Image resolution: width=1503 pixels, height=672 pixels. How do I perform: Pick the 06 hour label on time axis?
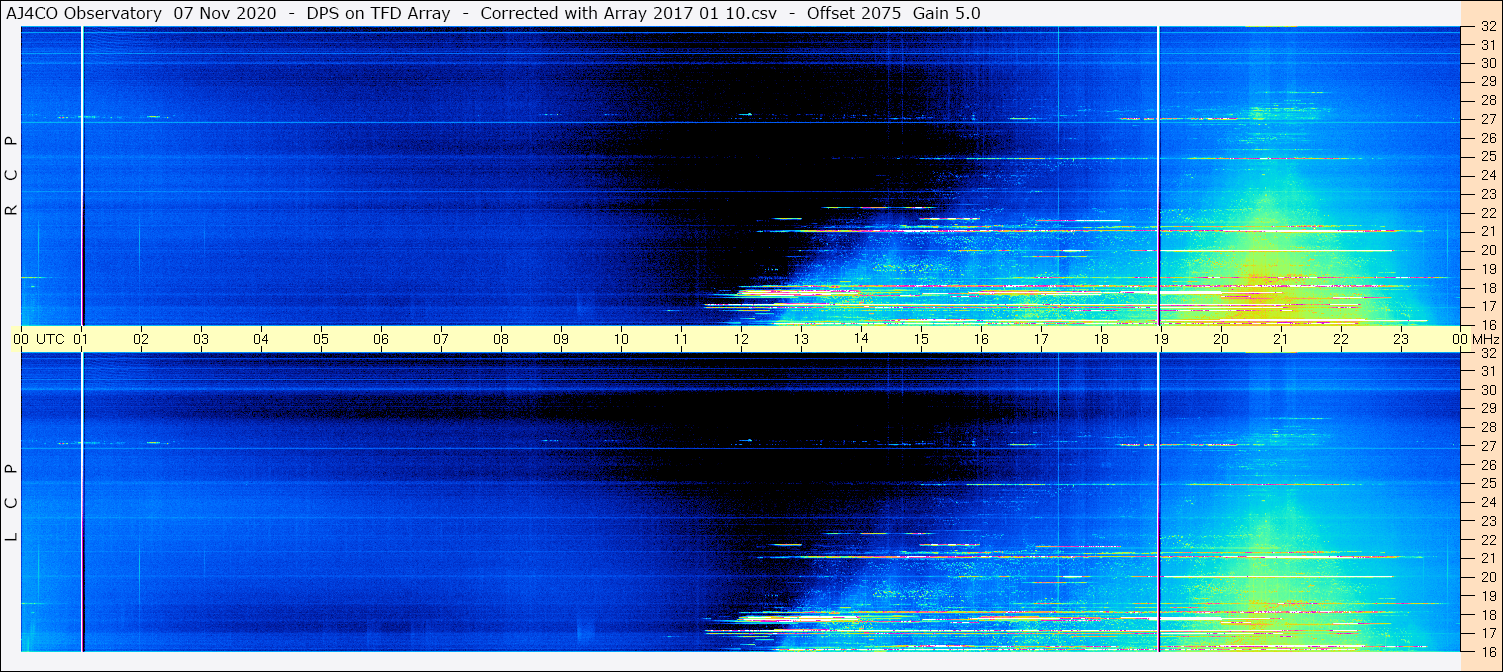point(381,339)
